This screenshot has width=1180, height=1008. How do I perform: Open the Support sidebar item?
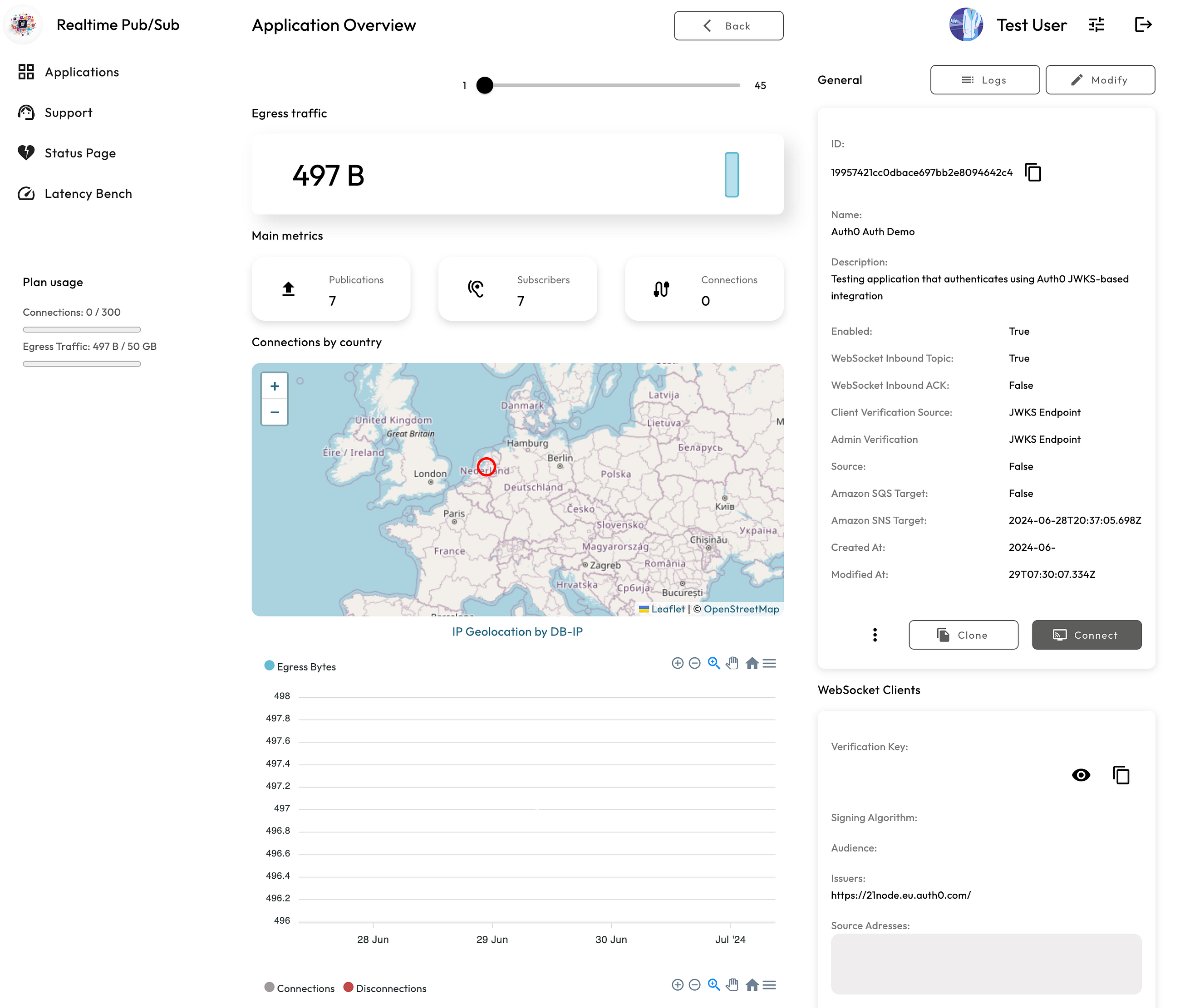55,113
